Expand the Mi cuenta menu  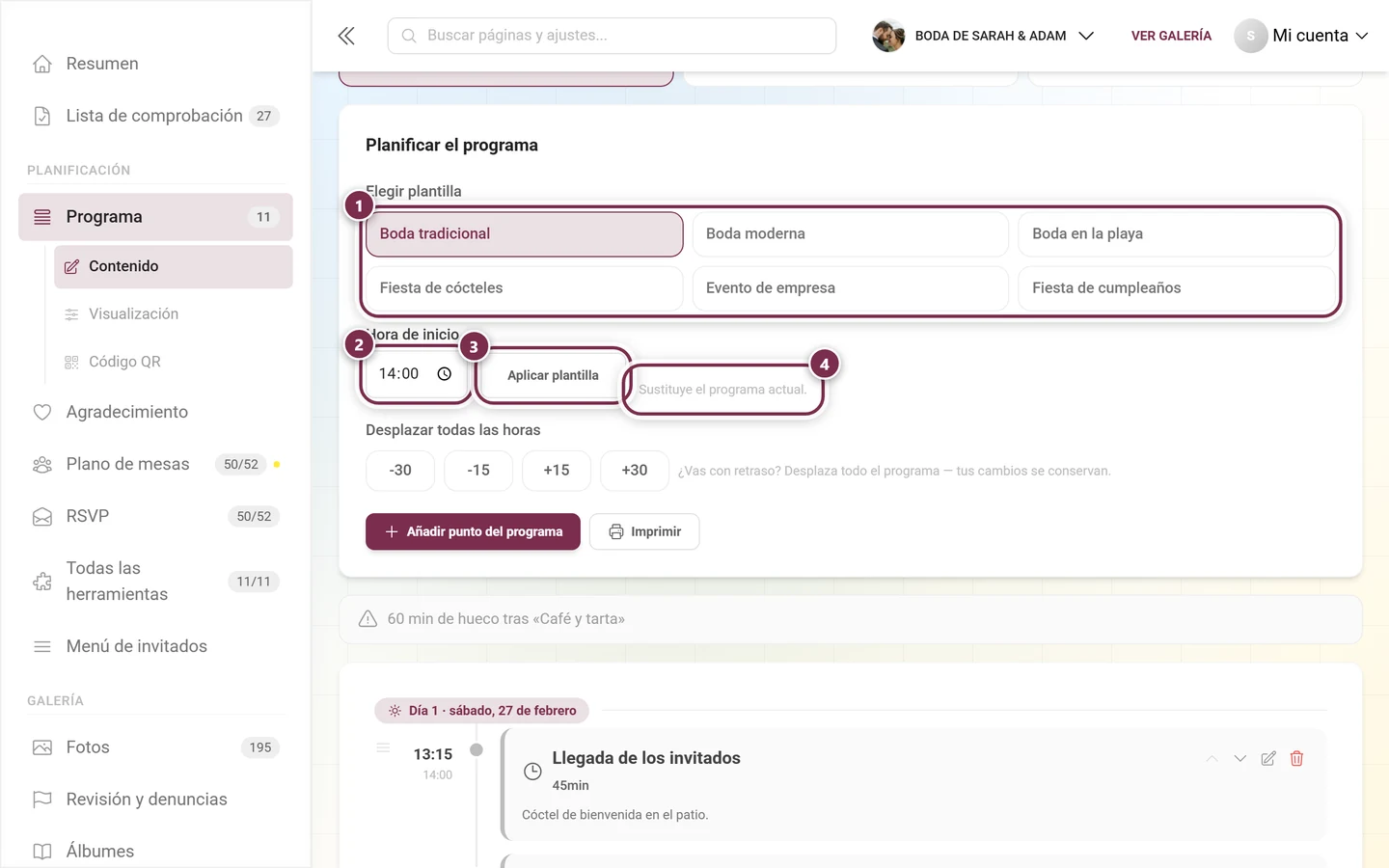[1302, 36]
